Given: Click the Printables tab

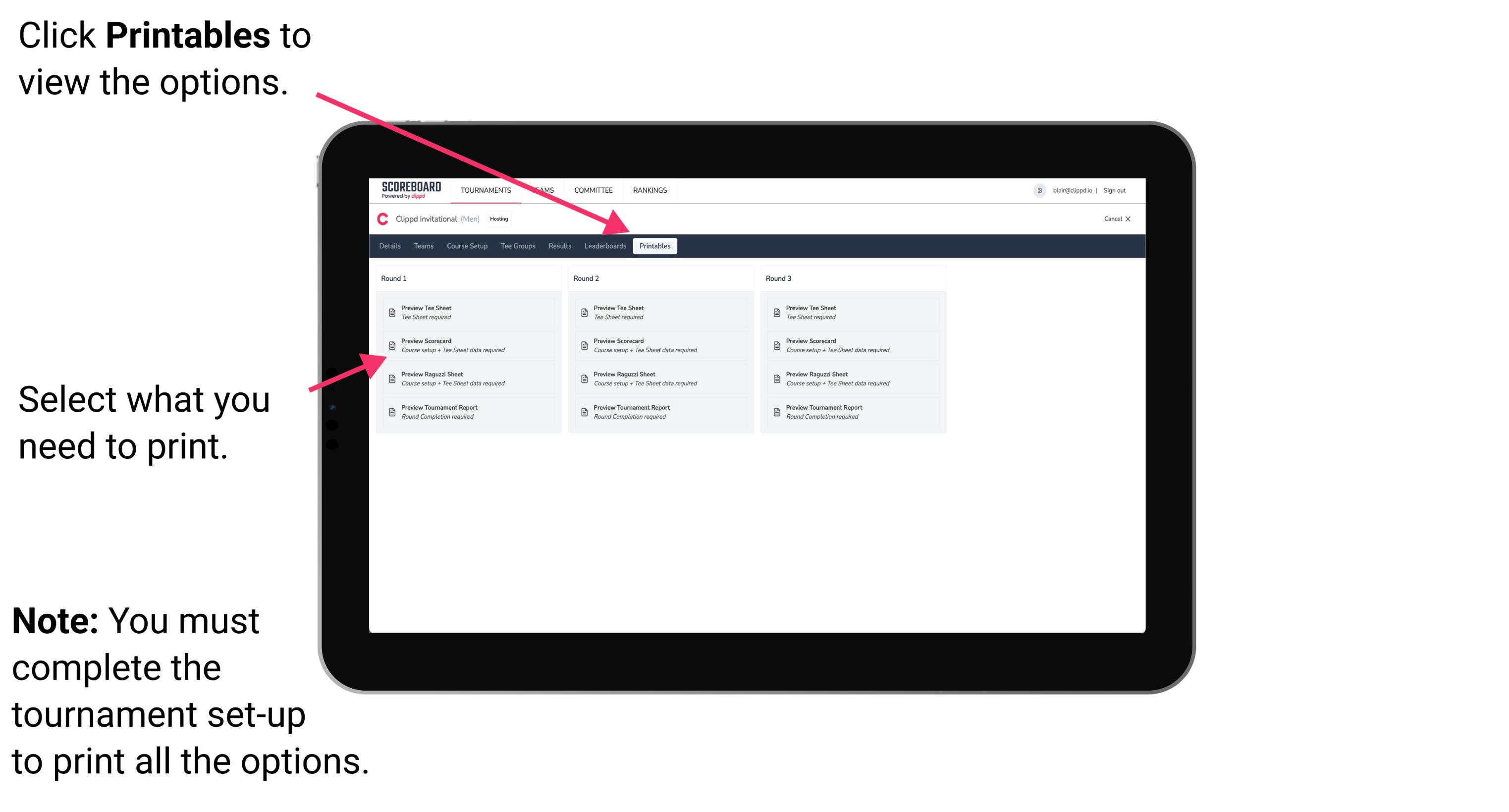Looking at the screenshot, I should (x=653, y=246).
